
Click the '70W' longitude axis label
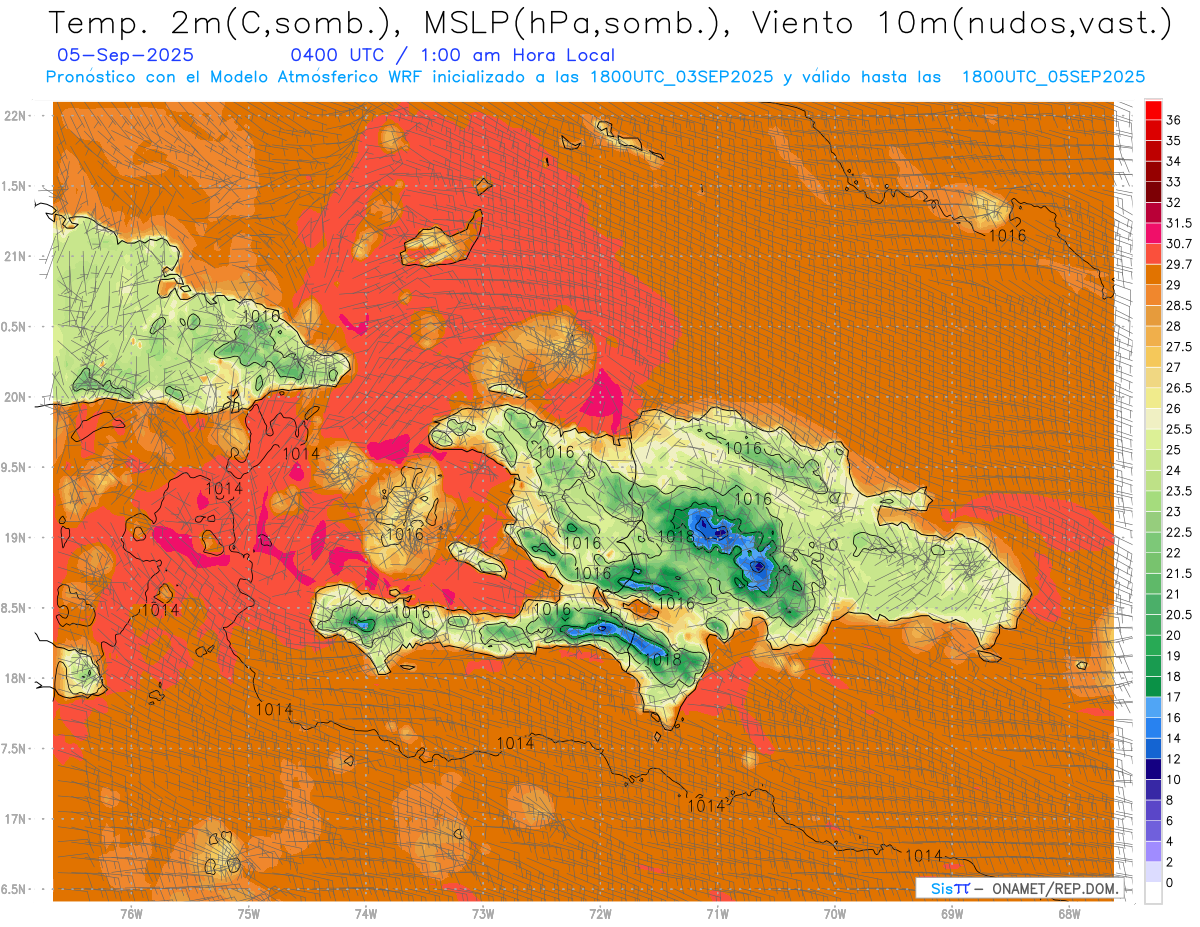coord(835,913)
